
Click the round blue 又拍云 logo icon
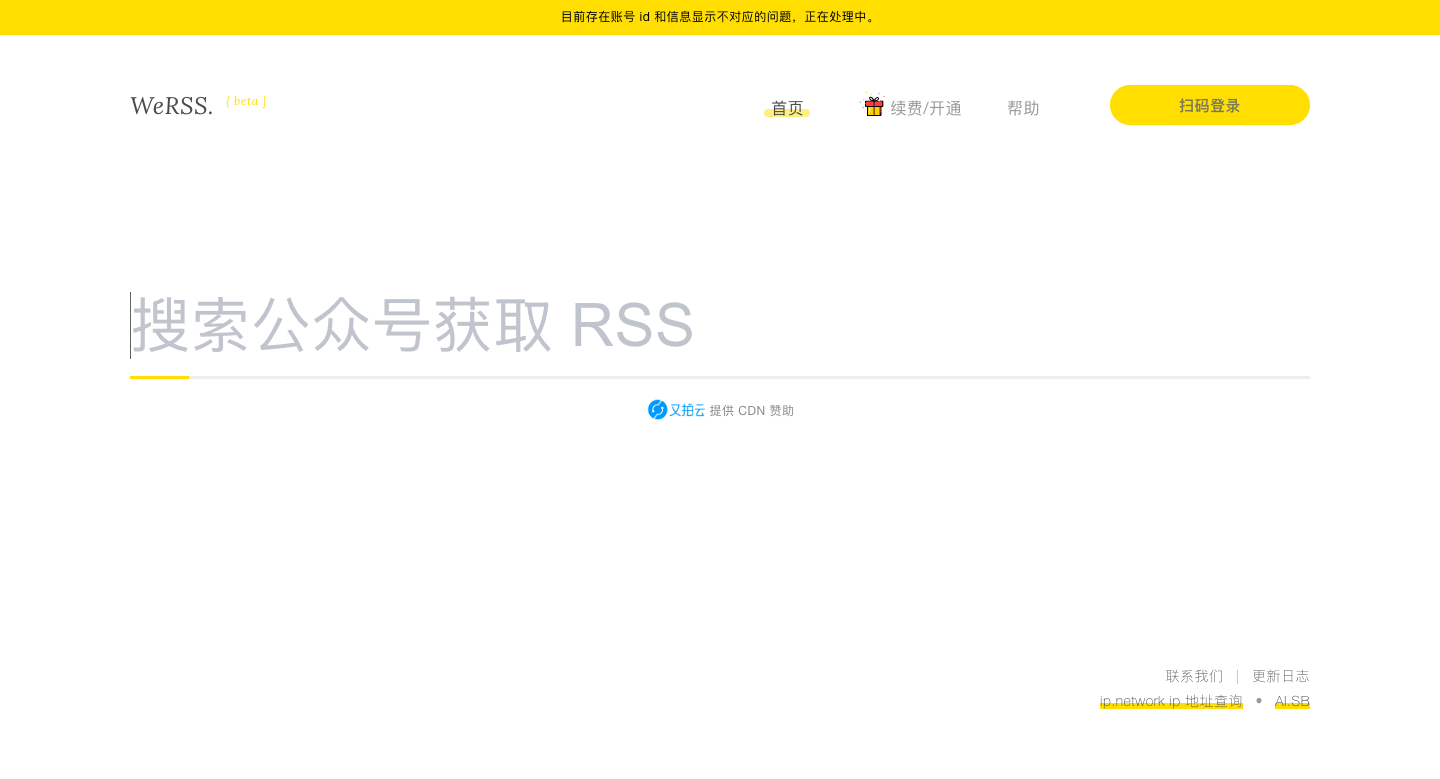point(657,410)
